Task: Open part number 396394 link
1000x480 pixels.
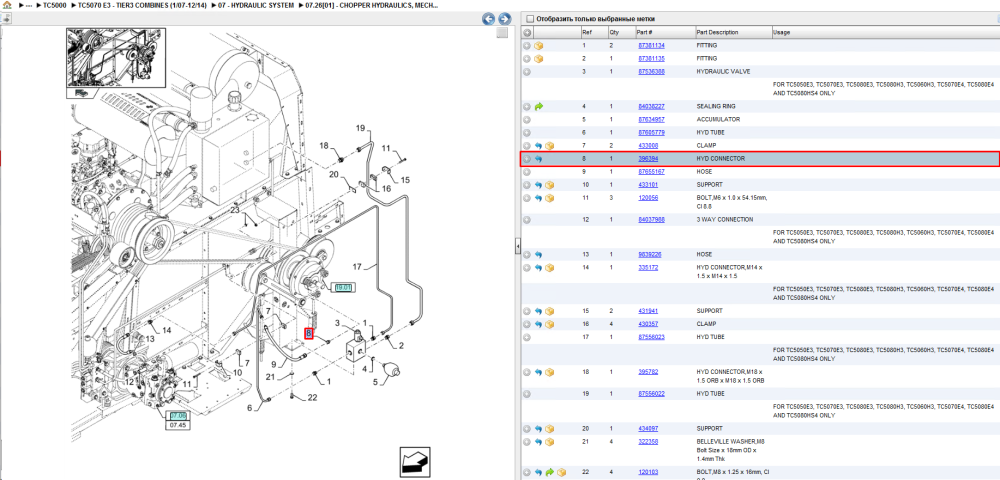Action: click(649, 159)
